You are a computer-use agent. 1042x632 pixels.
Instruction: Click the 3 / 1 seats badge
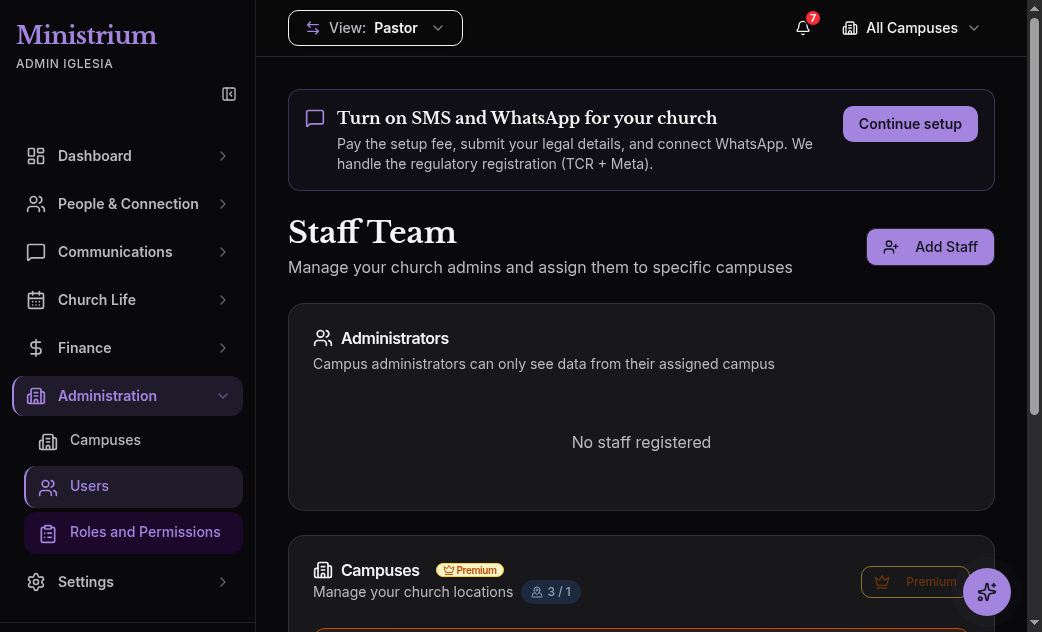pos(551,591)
